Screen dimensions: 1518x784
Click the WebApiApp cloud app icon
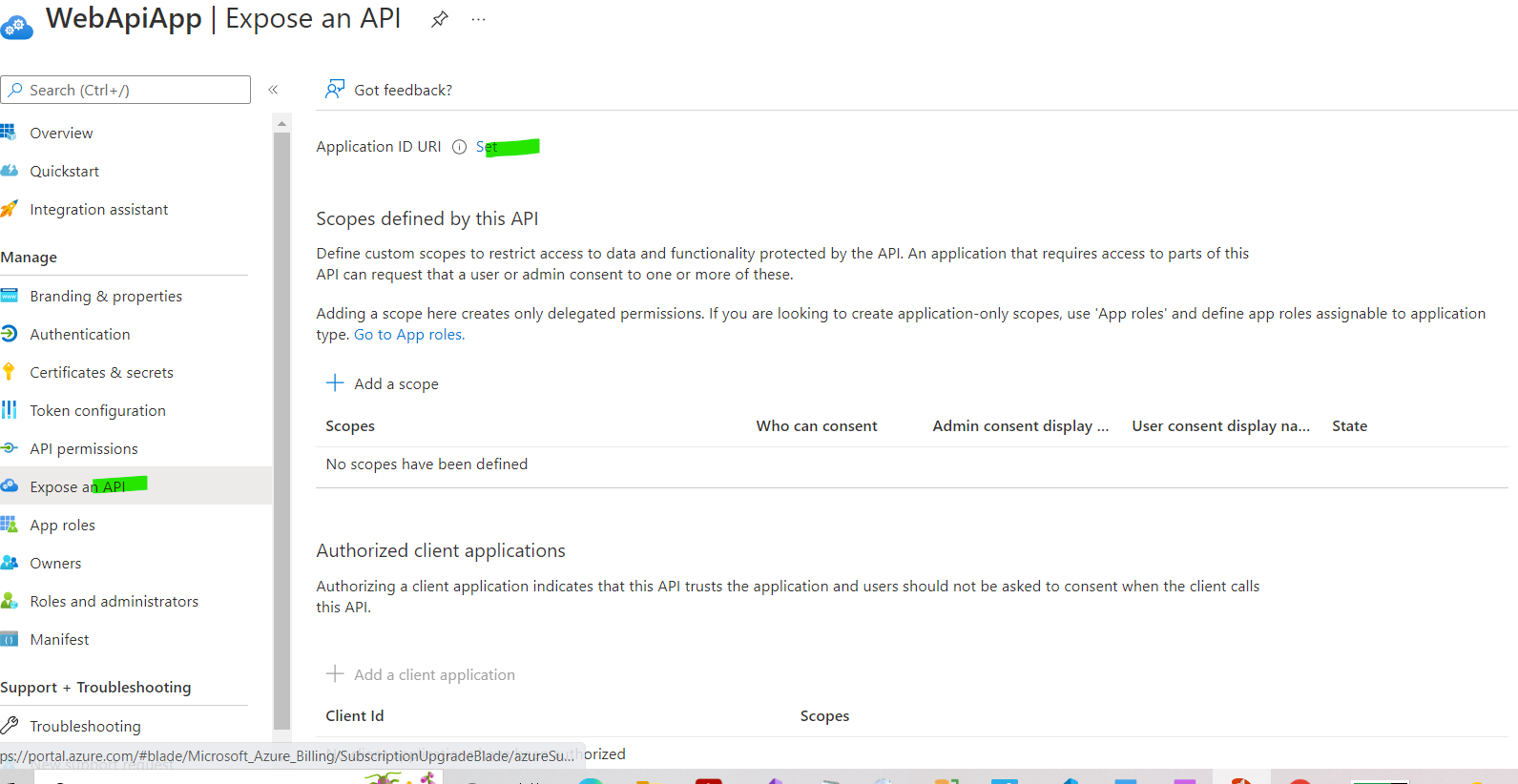pos(16,27)
